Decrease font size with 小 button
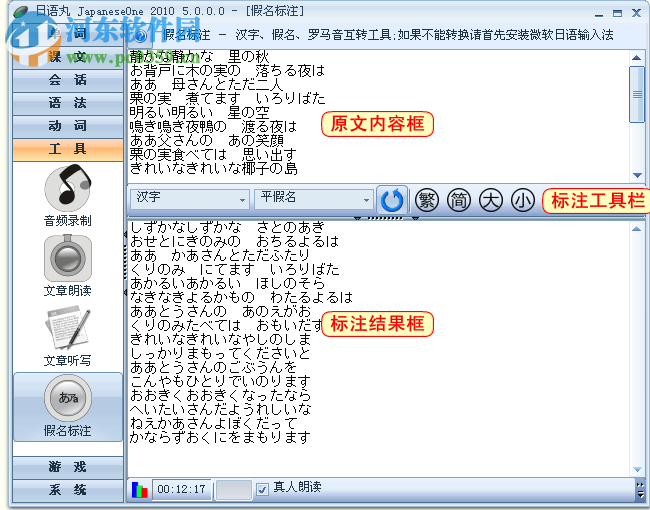650x510 pixels. pyautogui.click(x=522, y=200)
